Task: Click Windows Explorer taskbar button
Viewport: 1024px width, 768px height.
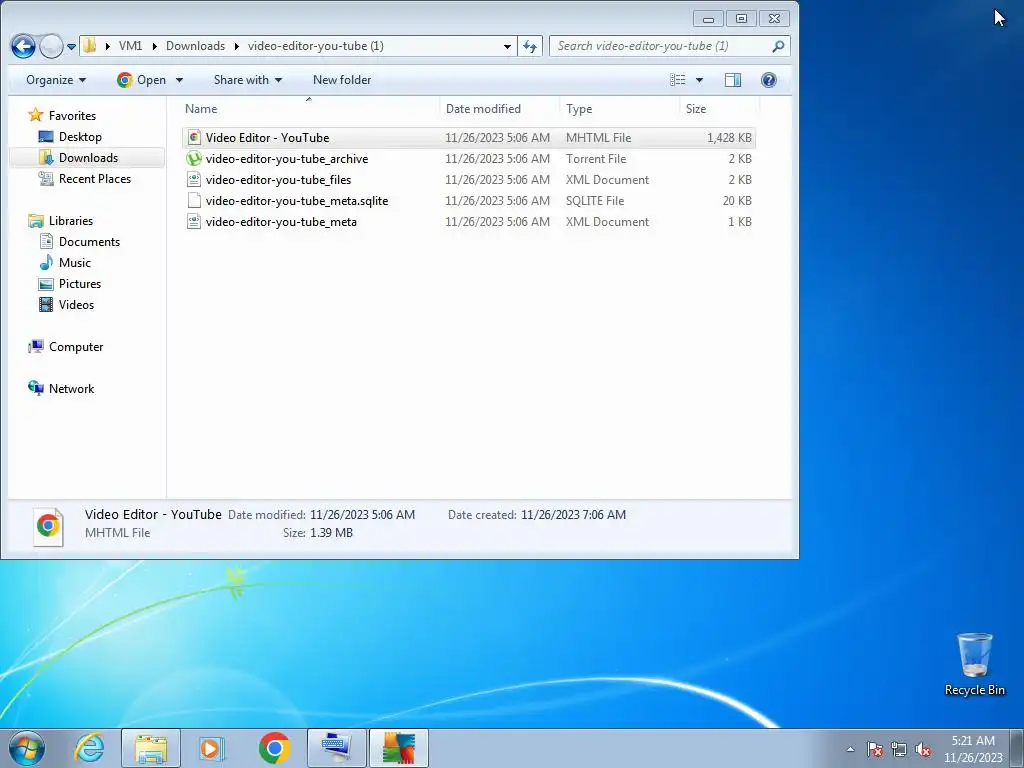Action: tap(151, 748)
